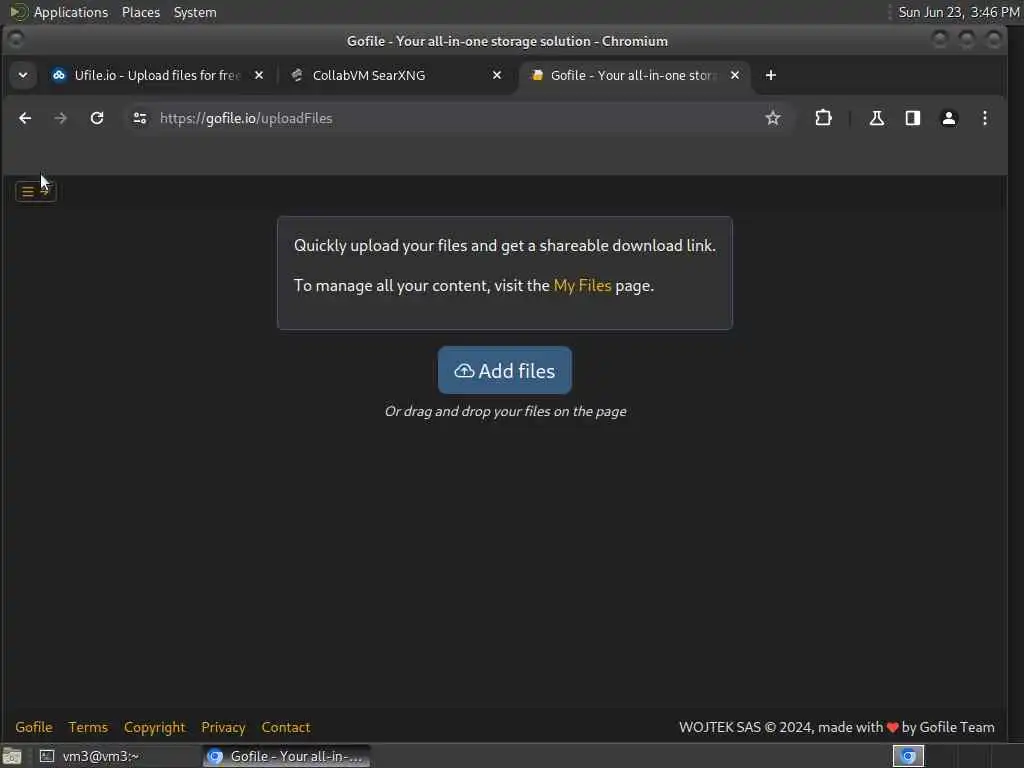The width and height of the screenshot is (1024, 768).
Task: Open the My Files link
Action: [583, 286]
